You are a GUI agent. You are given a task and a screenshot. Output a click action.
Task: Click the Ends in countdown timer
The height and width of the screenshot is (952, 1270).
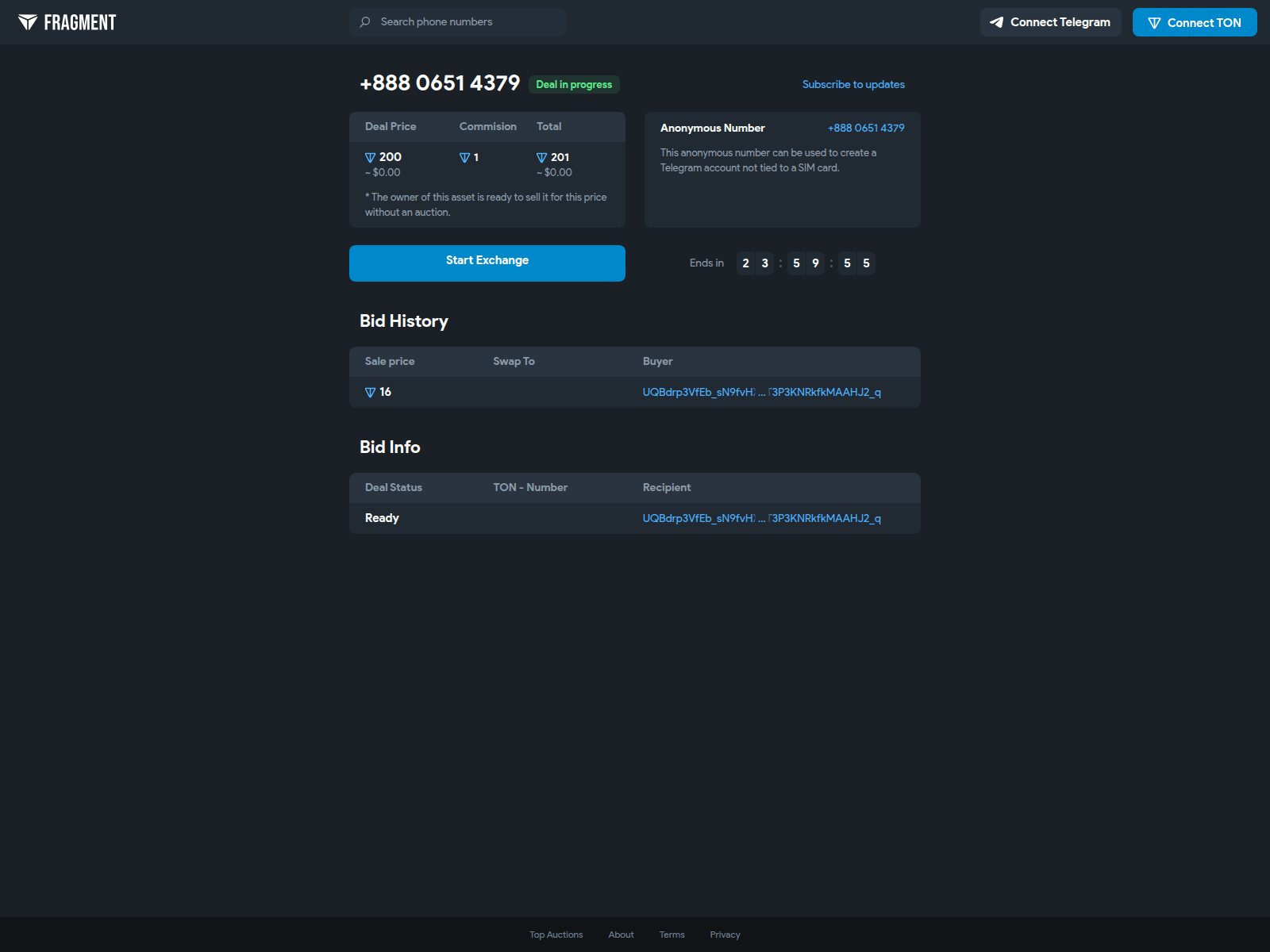(806, 263)
